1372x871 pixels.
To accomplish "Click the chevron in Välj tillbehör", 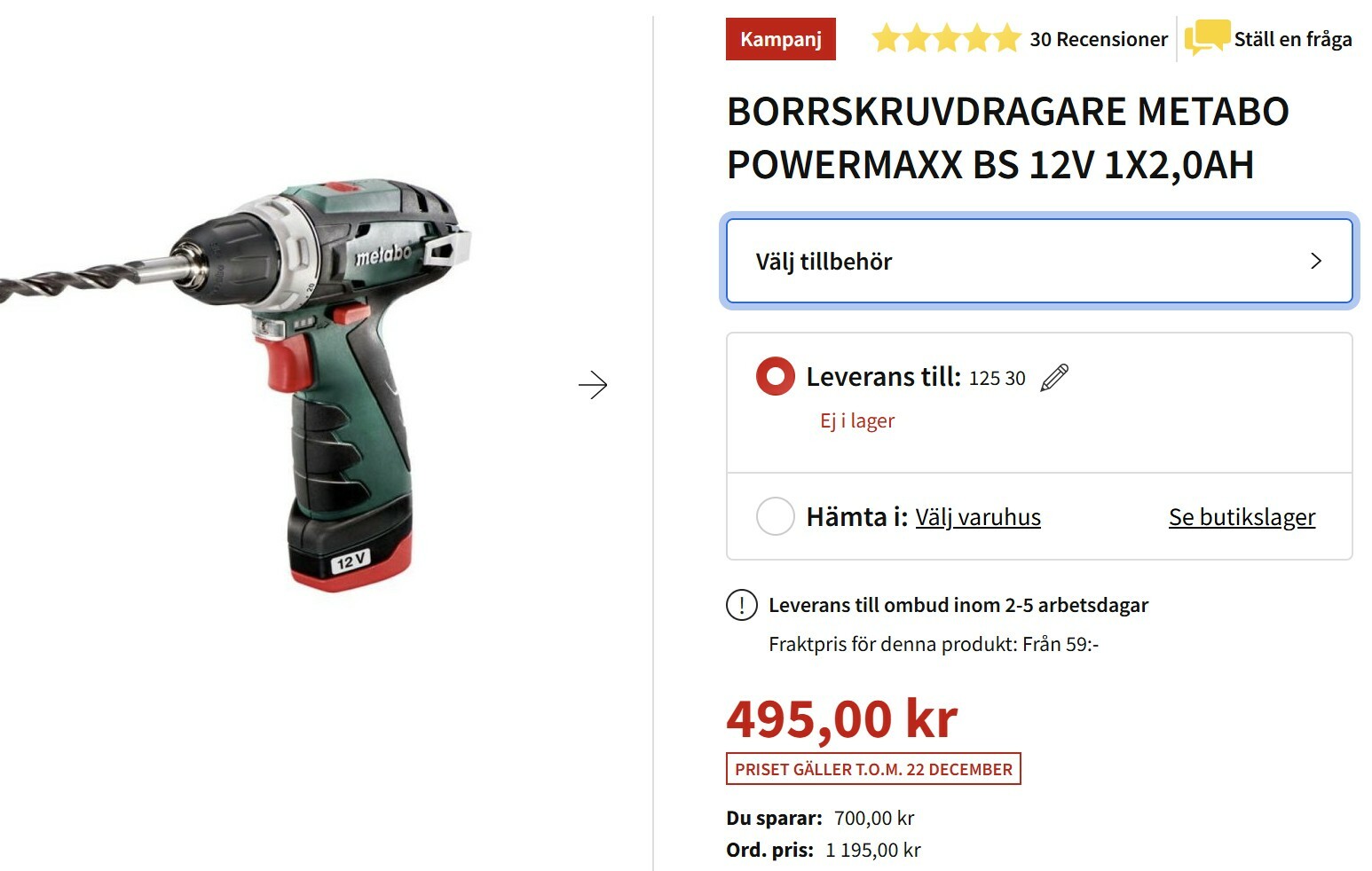I will coord(1316,261).
